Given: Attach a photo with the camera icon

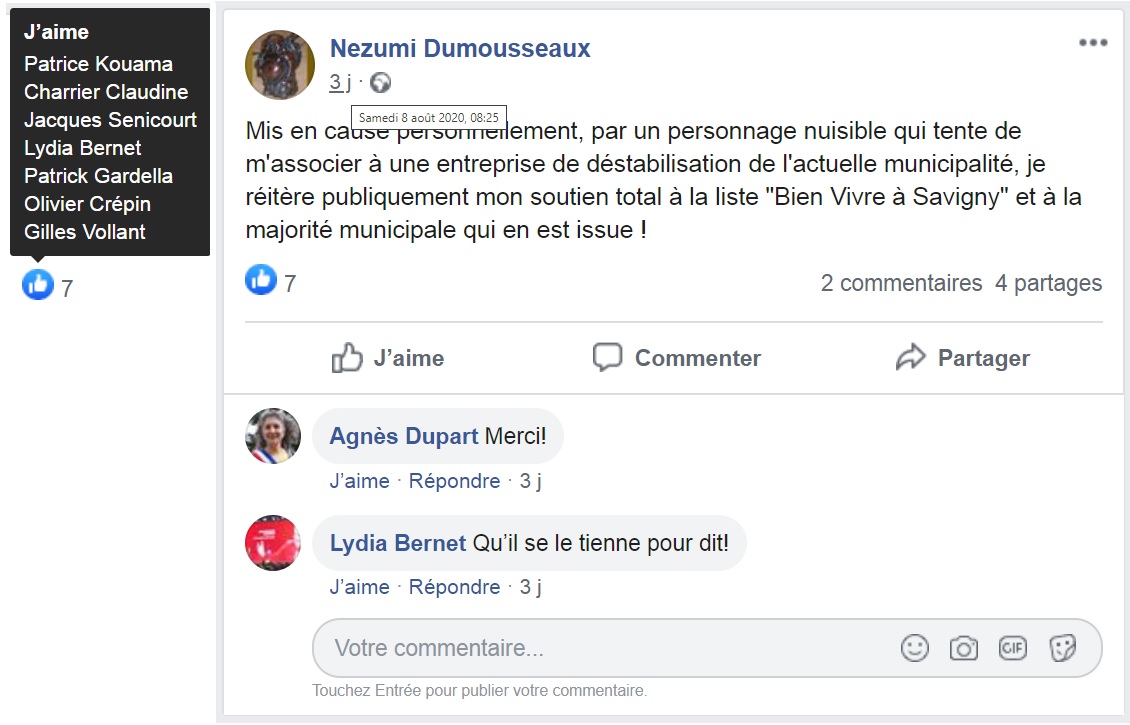Looking at the screenshot, I should click(x=963, y=648).
